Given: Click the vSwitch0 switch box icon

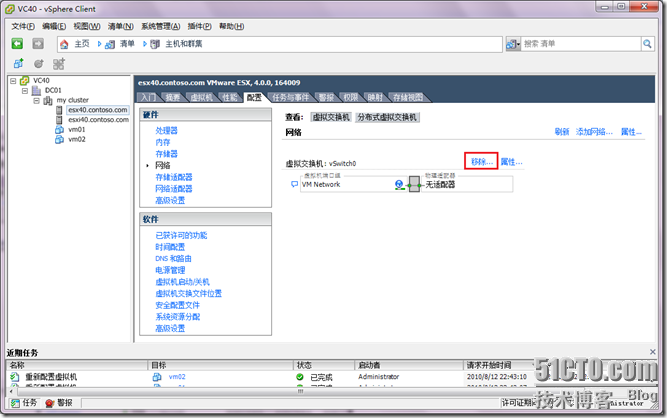Looking at the screenshot, I should click(x=414, y=185).
